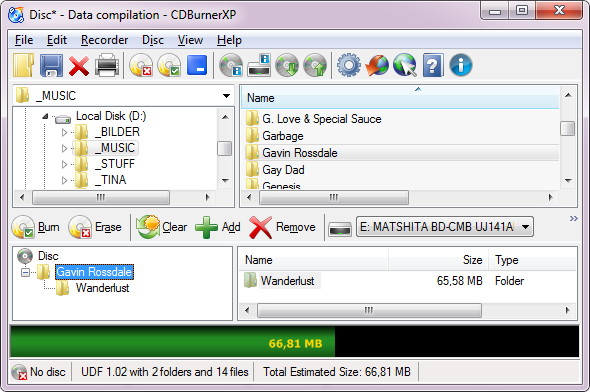The width and height of the screenshot is (590, 392).
Task: Click the blue square toolbar icon
Action: [x=197, y=65]
